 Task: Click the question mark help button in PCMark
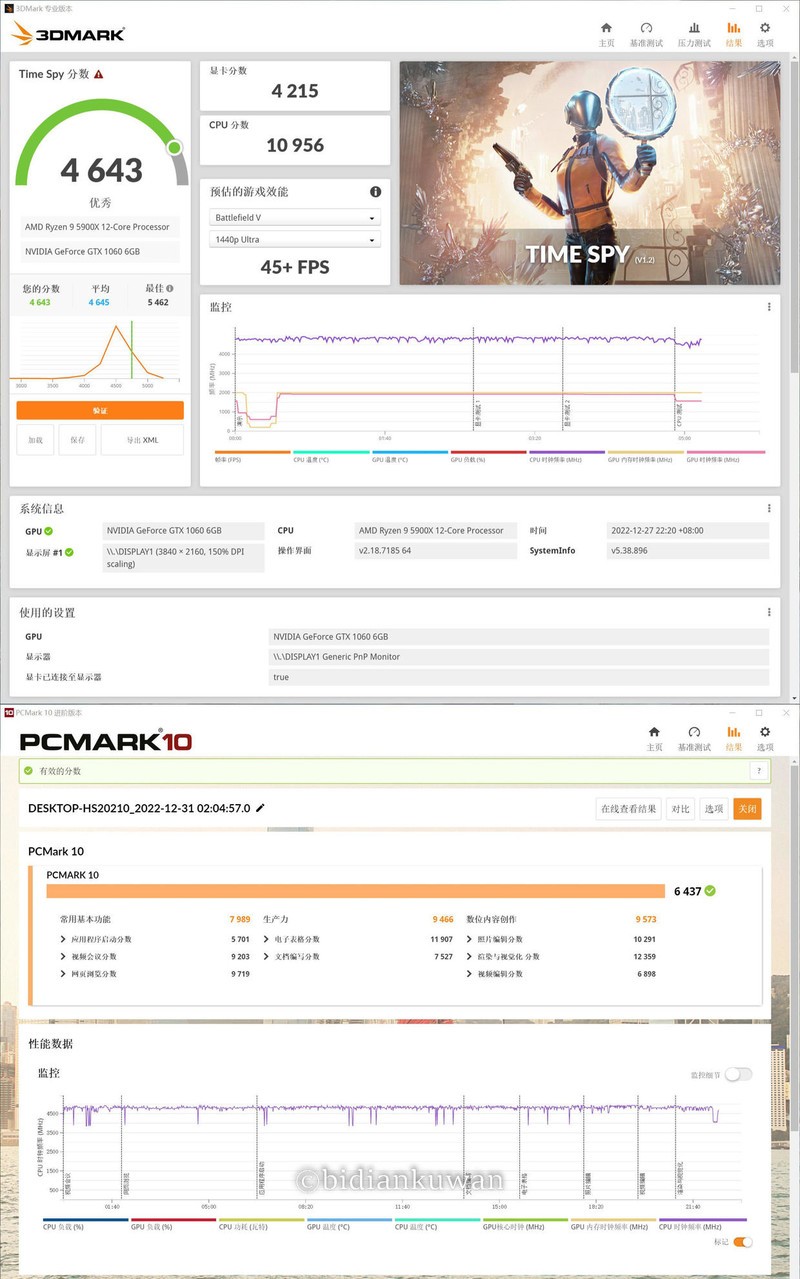coord(759,771)
